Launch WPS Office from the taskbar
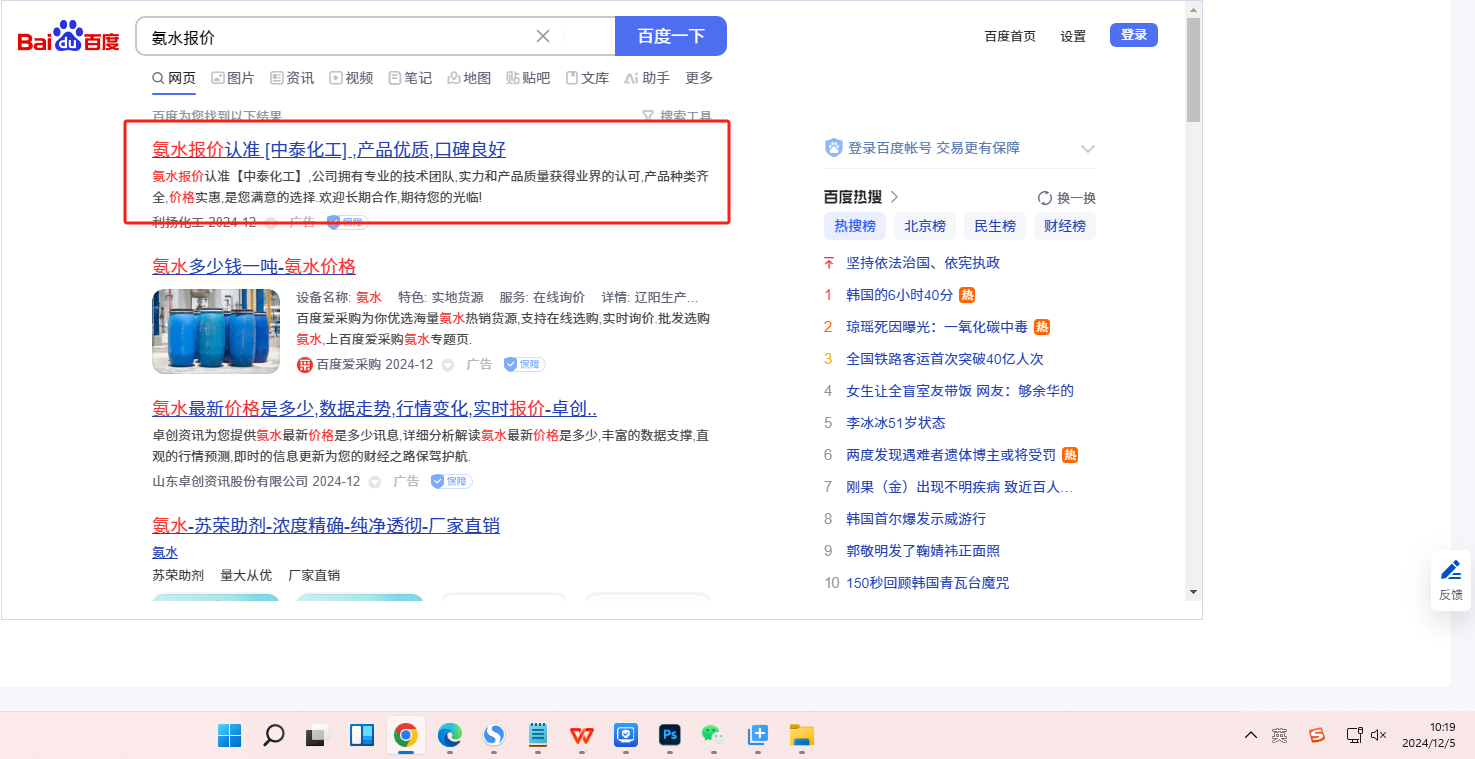The image size is (1475, 759). click(582, 736)
